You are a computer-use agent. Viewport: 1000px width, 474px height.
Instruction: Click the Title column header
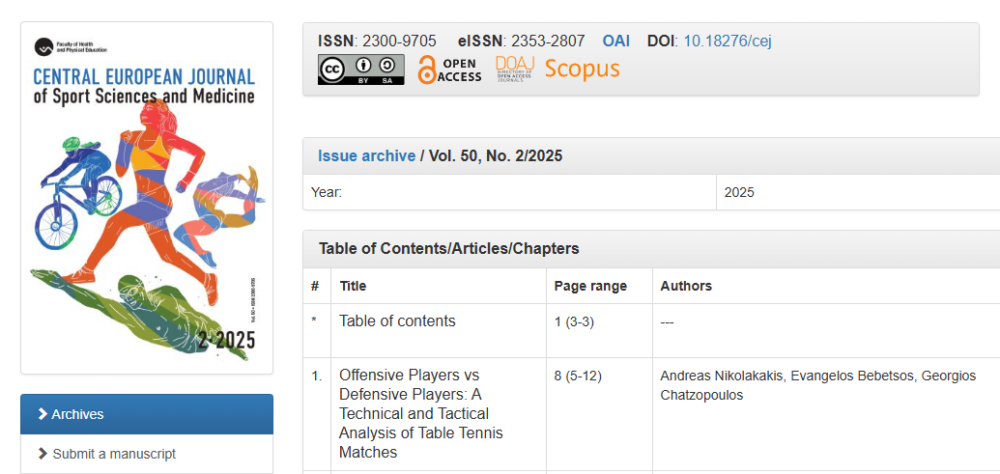[353, 286]
